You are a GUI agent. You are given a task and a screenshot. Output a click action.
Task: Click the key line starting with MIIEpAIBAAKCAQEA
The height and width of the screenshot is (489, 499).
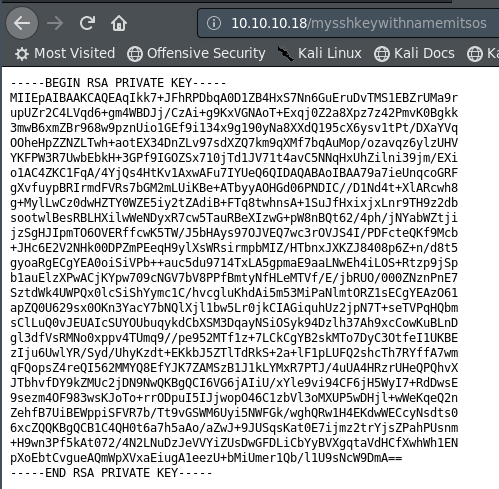coord(234,98)
